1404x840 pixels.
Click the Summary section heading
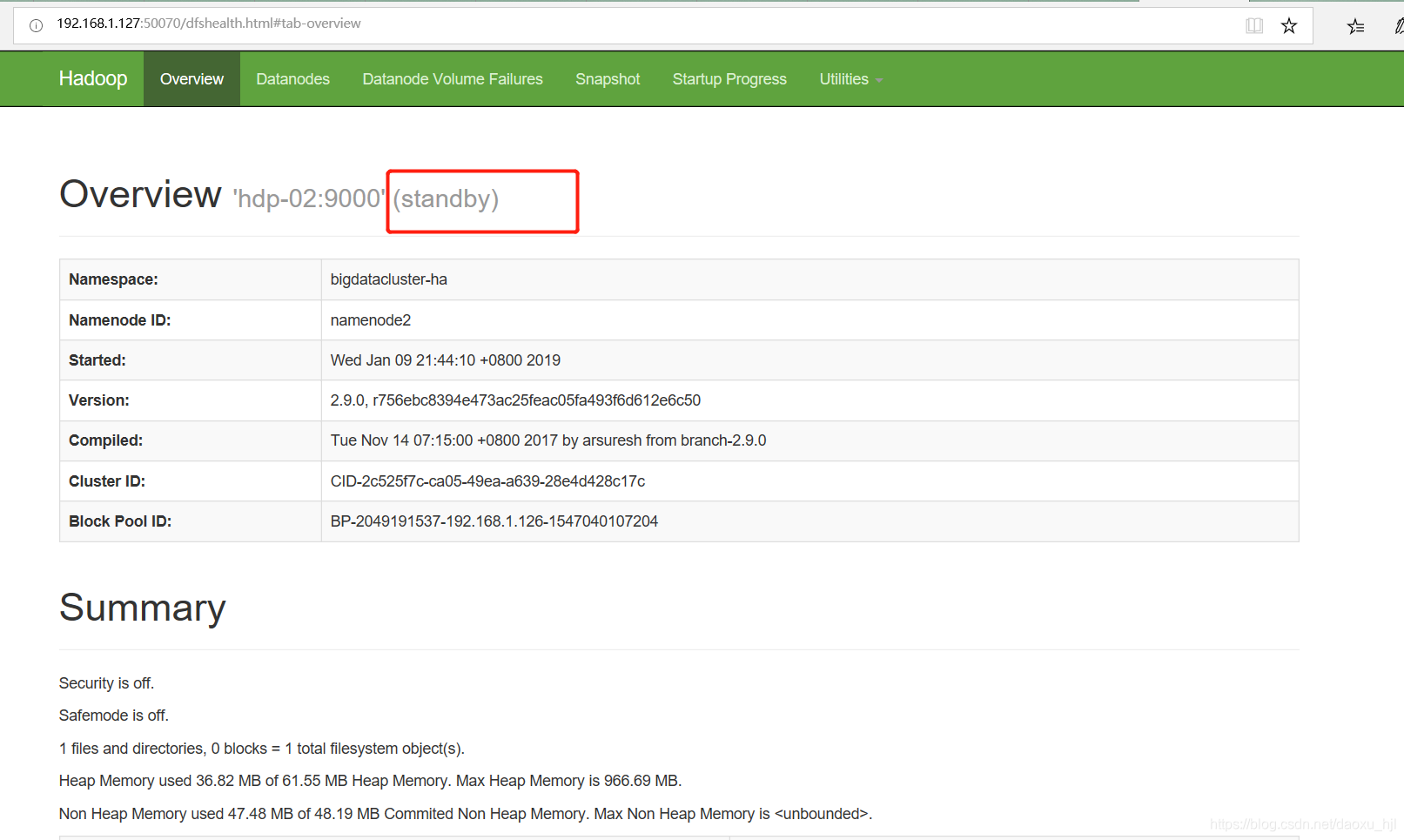tap(143, 608)
